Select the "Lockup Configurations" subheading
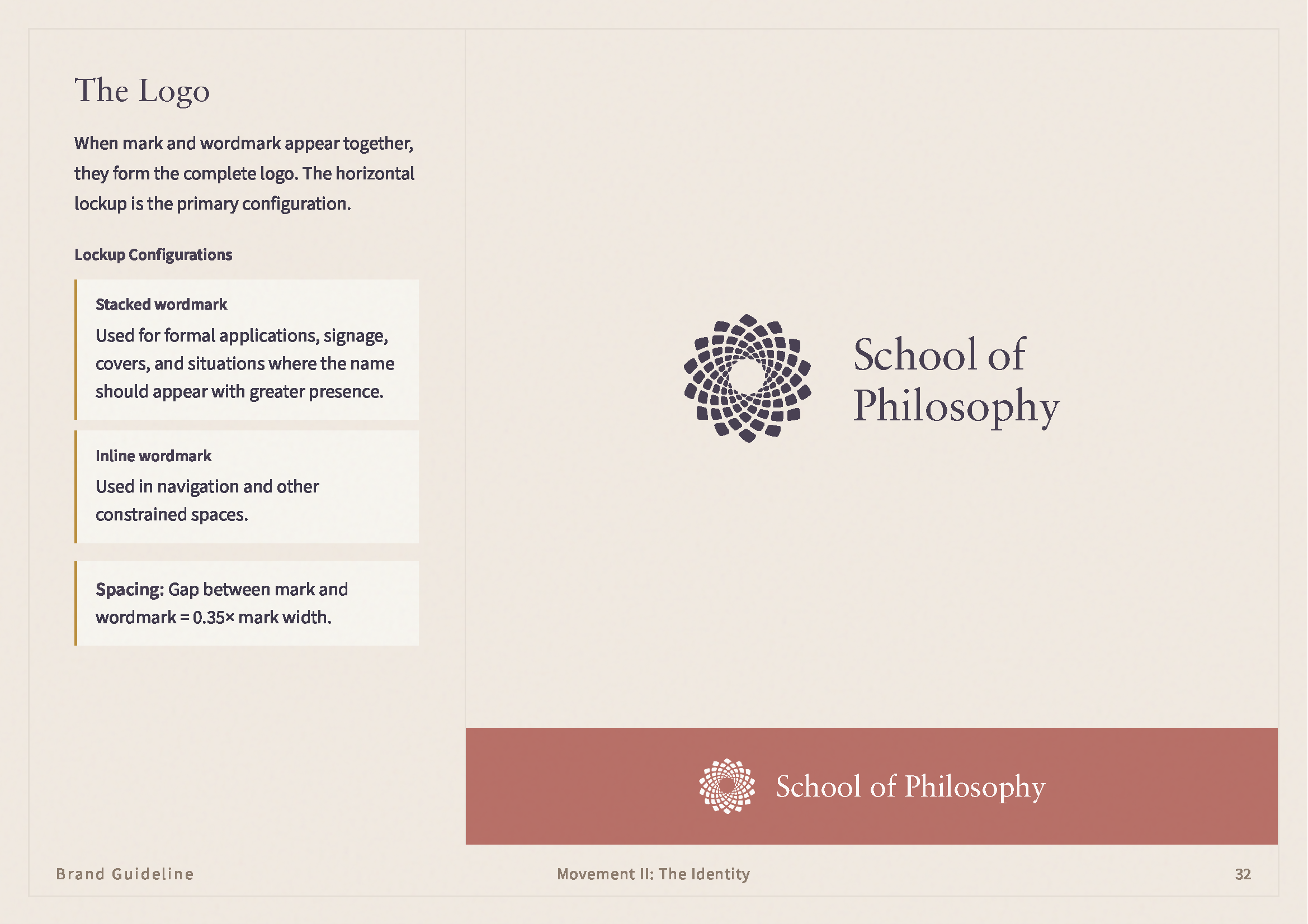 click(153, 254)
